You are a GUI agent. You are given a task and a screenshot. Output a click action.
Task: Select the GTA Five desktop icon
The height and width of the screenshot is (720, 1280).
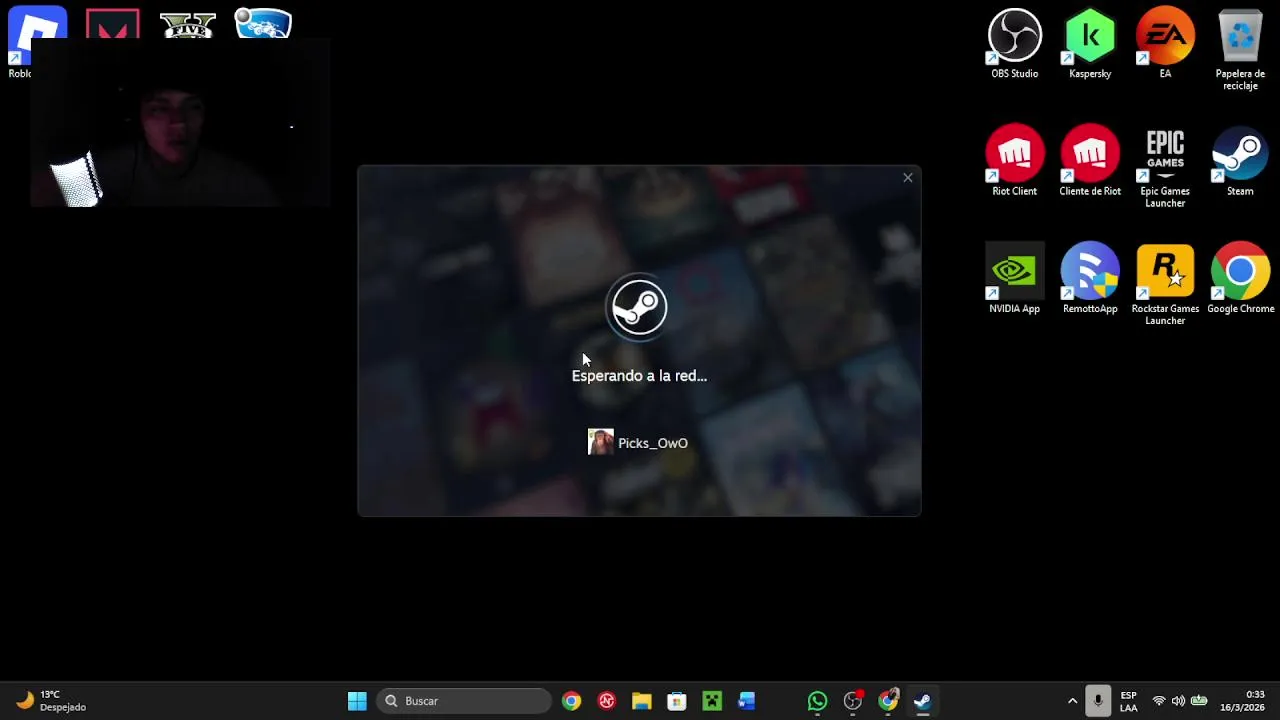[188, 24]
